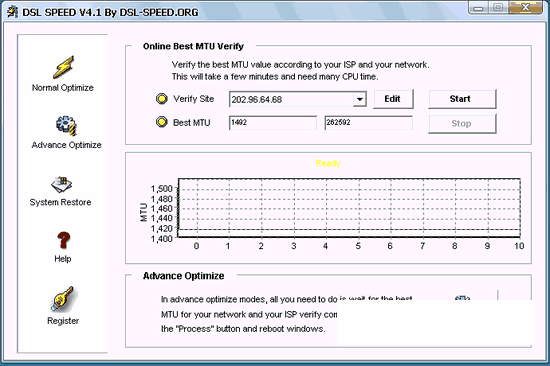Image resolution: width=550 pixels, height=366 pixels.
Task: Close the DSL Speed window
Action: coord(525,8)
